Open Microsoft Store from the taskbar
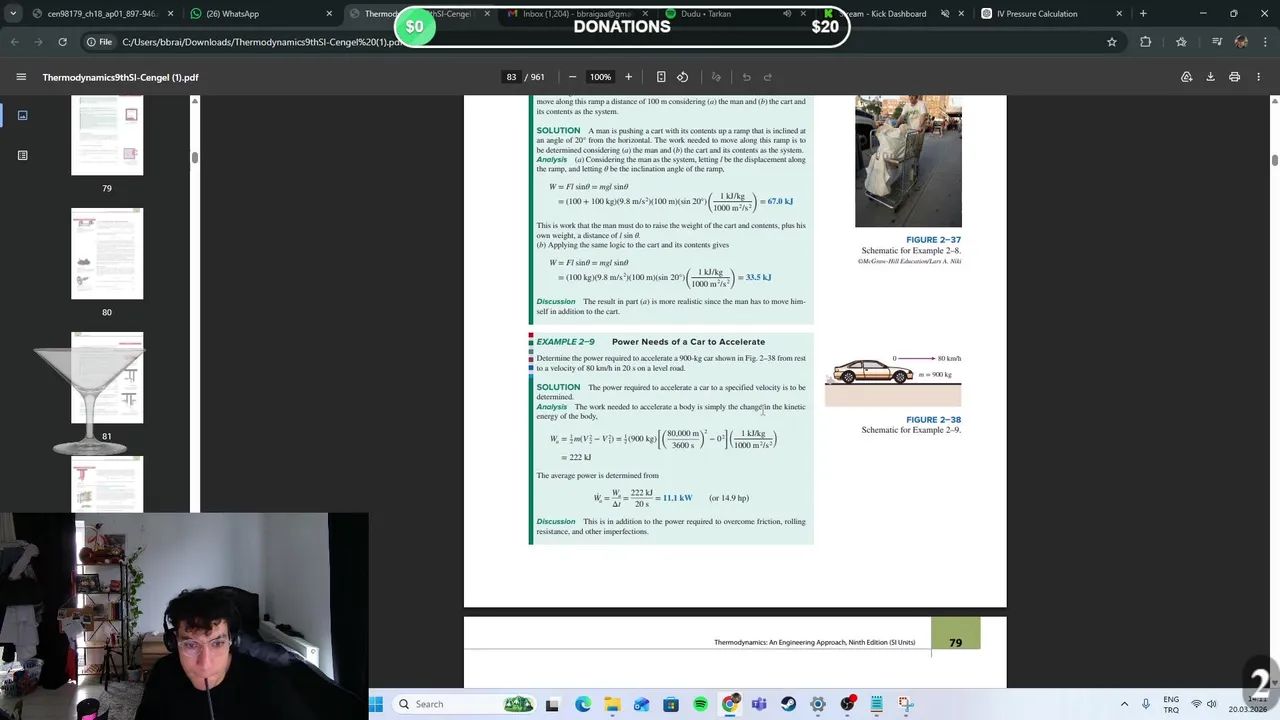The width and height of the screenshot is (1280, 720). tap(671, 704)
